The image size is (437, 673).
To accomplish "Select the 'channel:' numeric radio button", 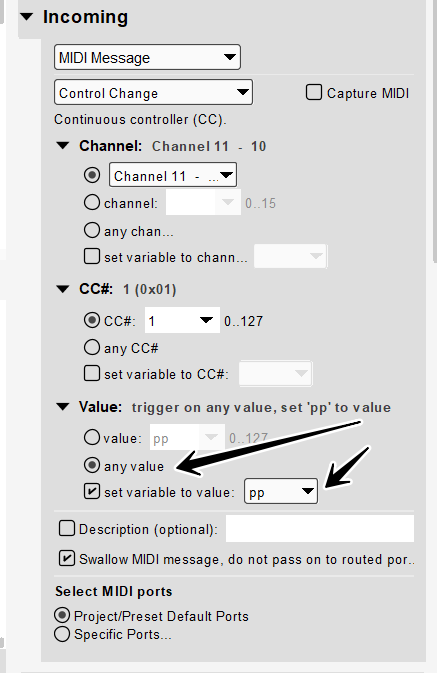I will (x=92, y=202).
